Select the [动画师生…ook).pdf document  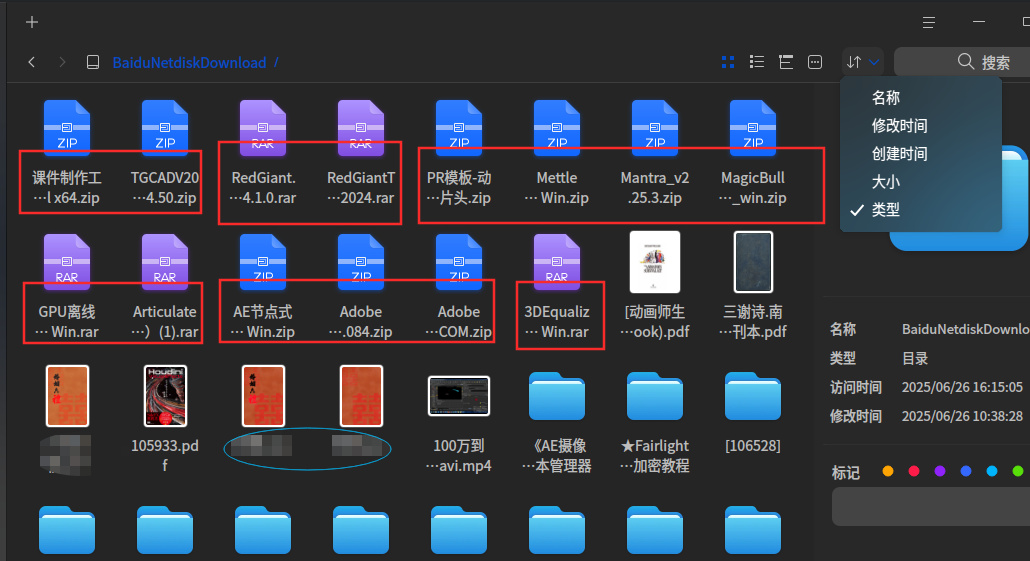pos(654,286)
